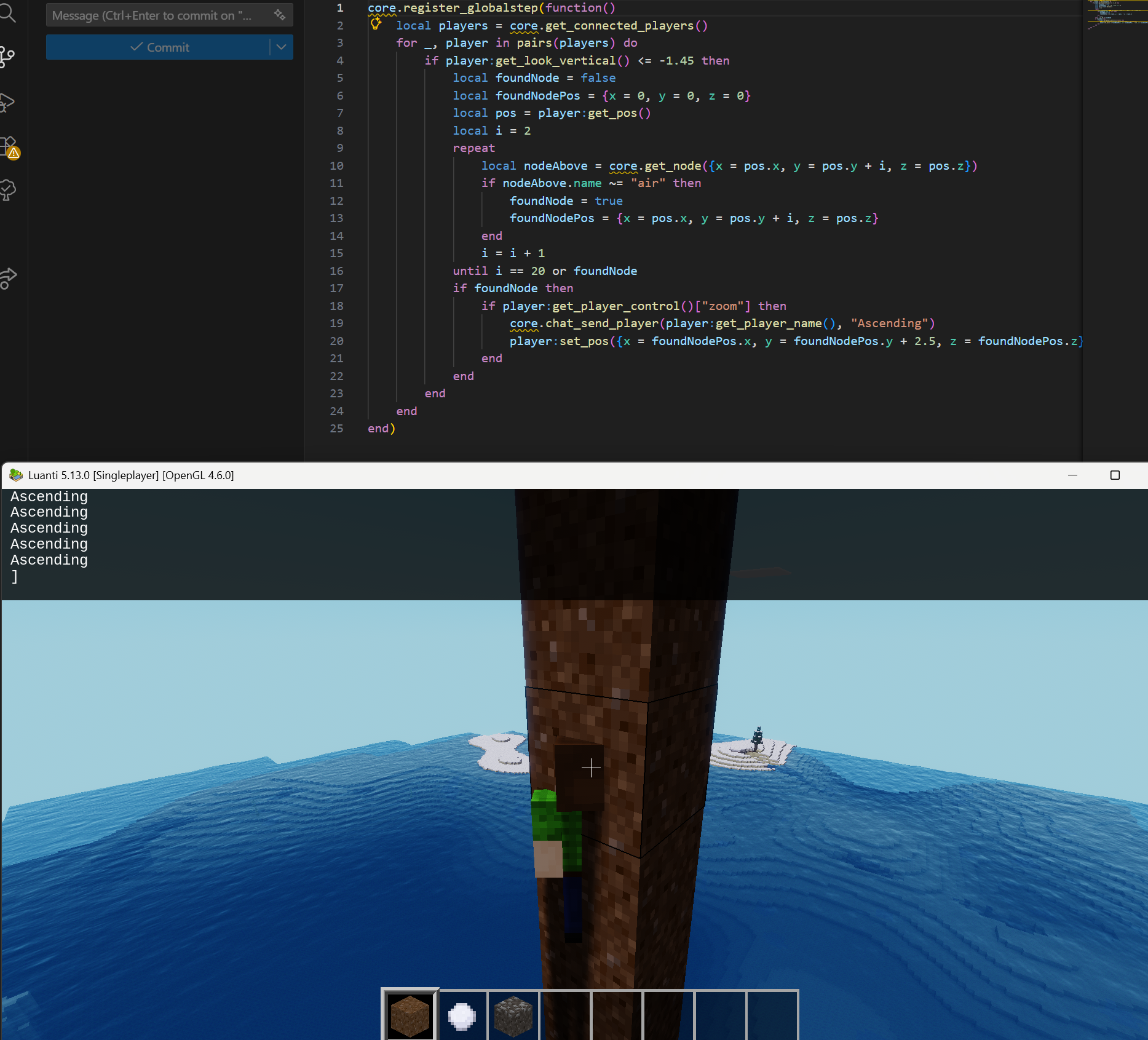Minimize the Luanti game window

coord(1073,475)
